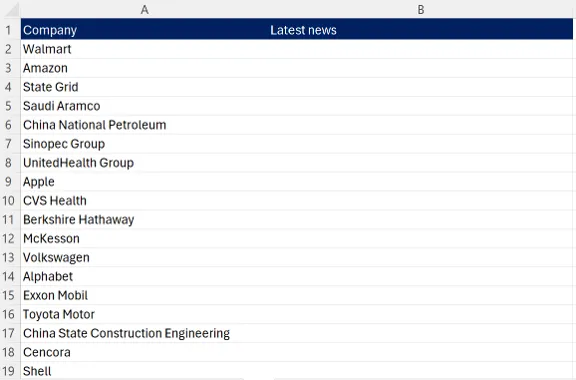576x380 pixels.
Task: Select the UnitedHealth Group cell
Action: 145,163
